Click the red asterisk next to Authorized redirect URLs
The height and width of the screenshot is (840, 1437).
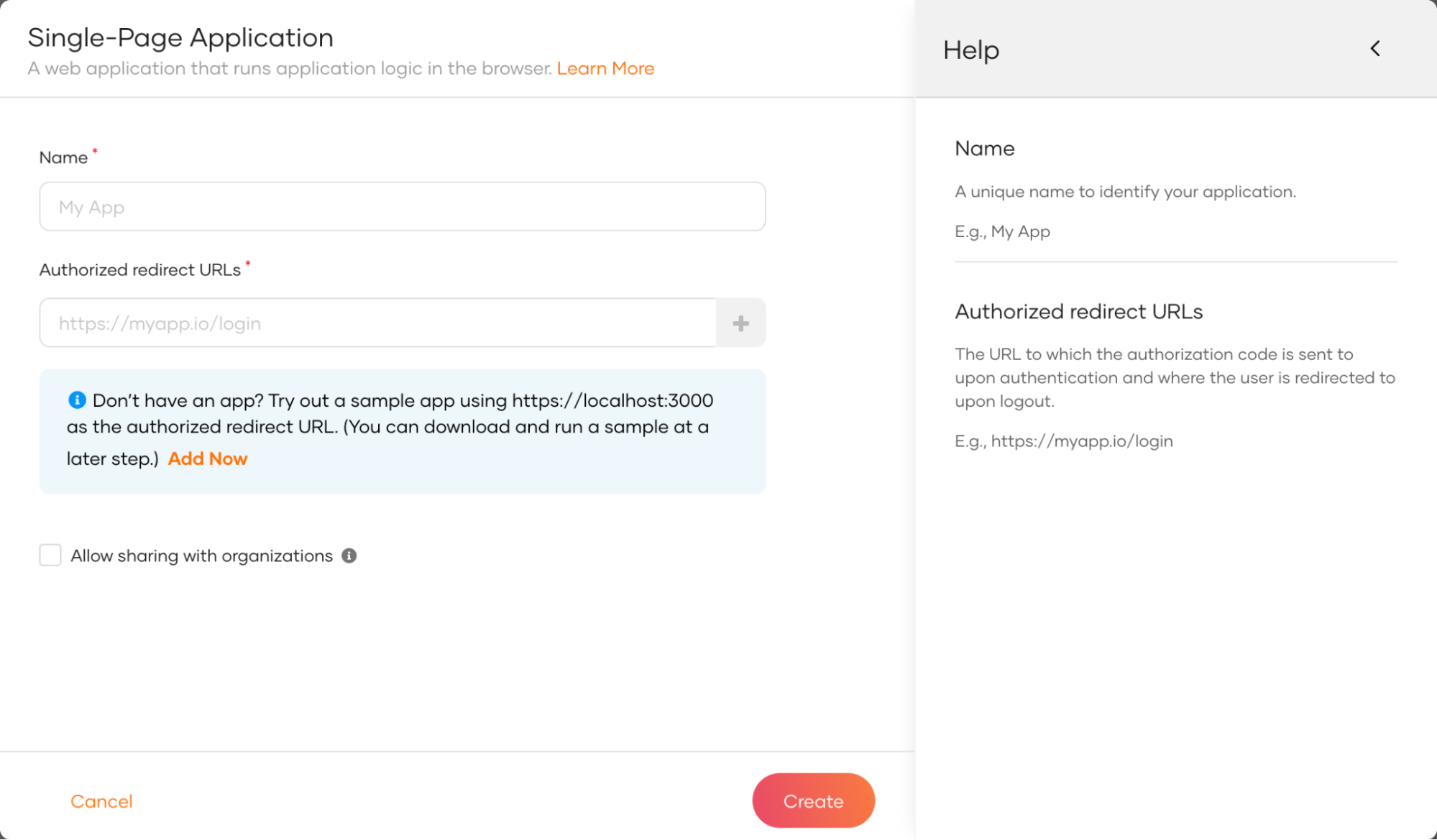click(248, 264)
